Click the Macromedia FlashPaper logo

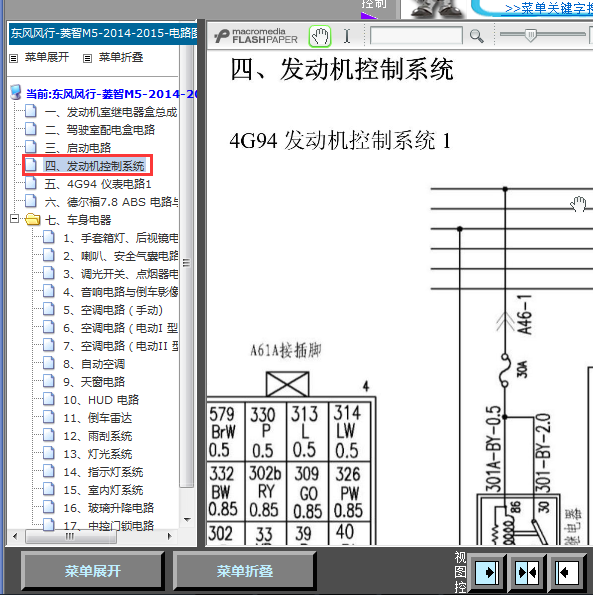point(256,36)
